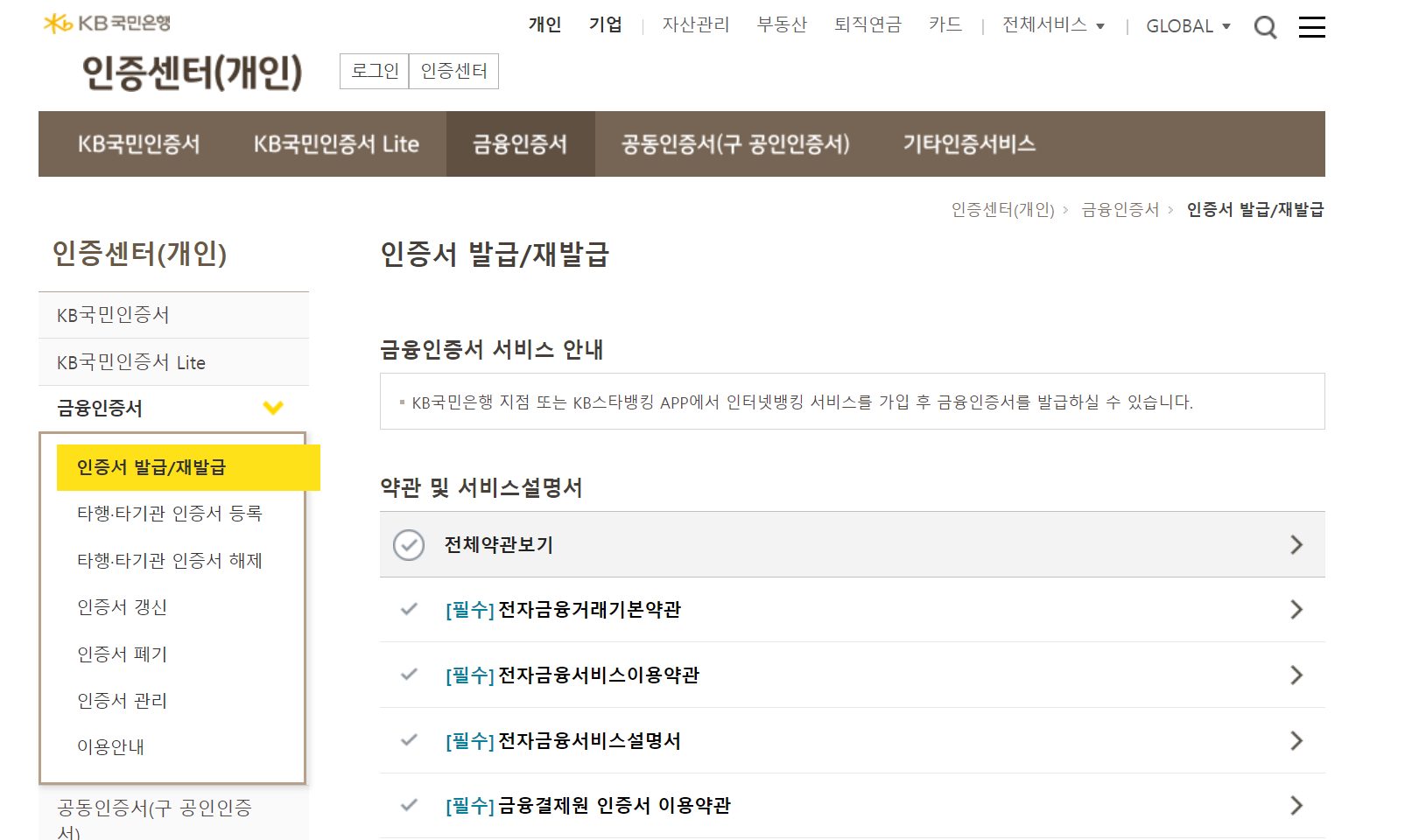
Task: Open 부동산 top link
Action: 782,24
